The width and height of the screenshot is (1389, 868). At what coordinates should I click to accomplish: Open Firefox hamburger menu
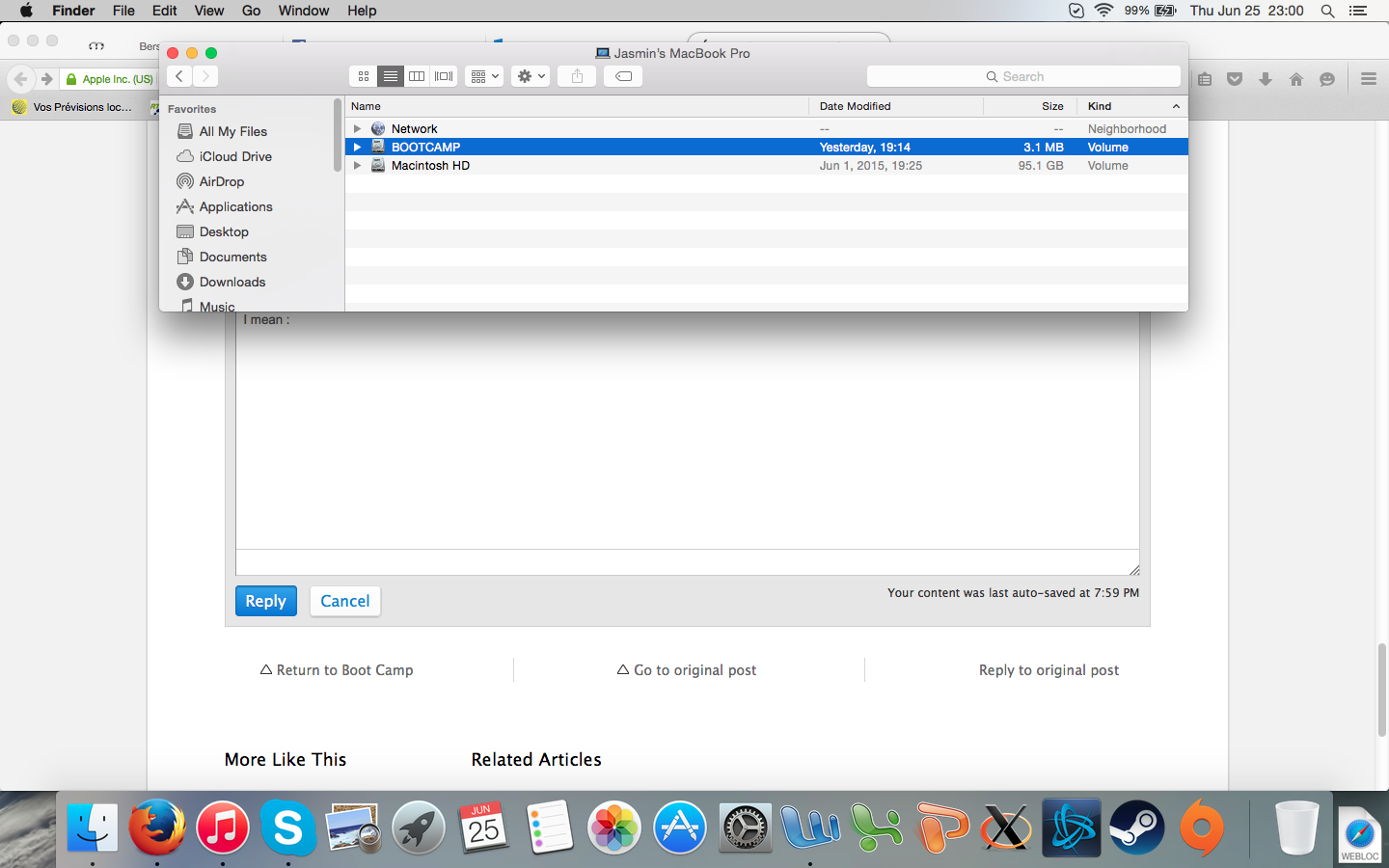coord(1369,79)
